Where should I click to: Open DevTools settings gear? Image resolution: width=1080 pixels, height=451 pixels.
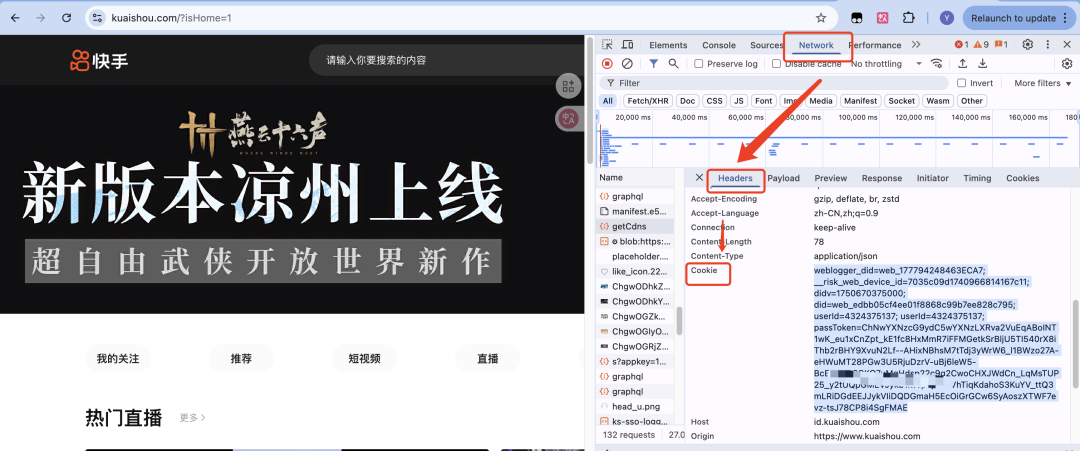1027,45
